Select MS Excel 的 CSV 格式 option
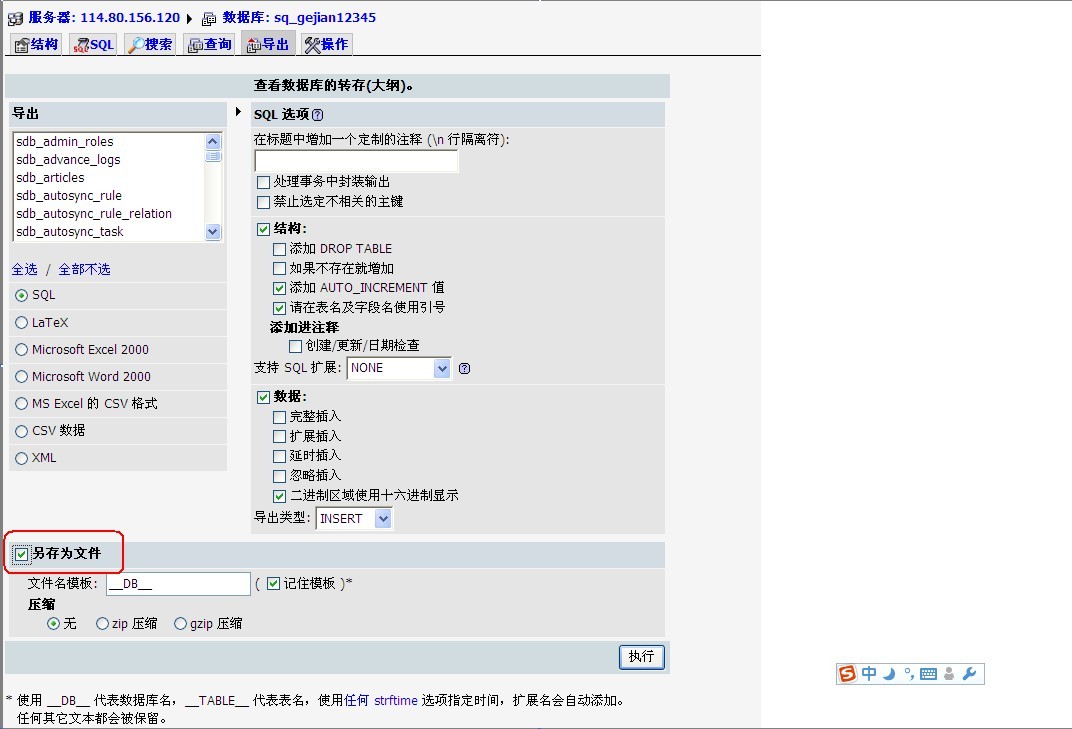1072x729 pixels. (21, 403)
